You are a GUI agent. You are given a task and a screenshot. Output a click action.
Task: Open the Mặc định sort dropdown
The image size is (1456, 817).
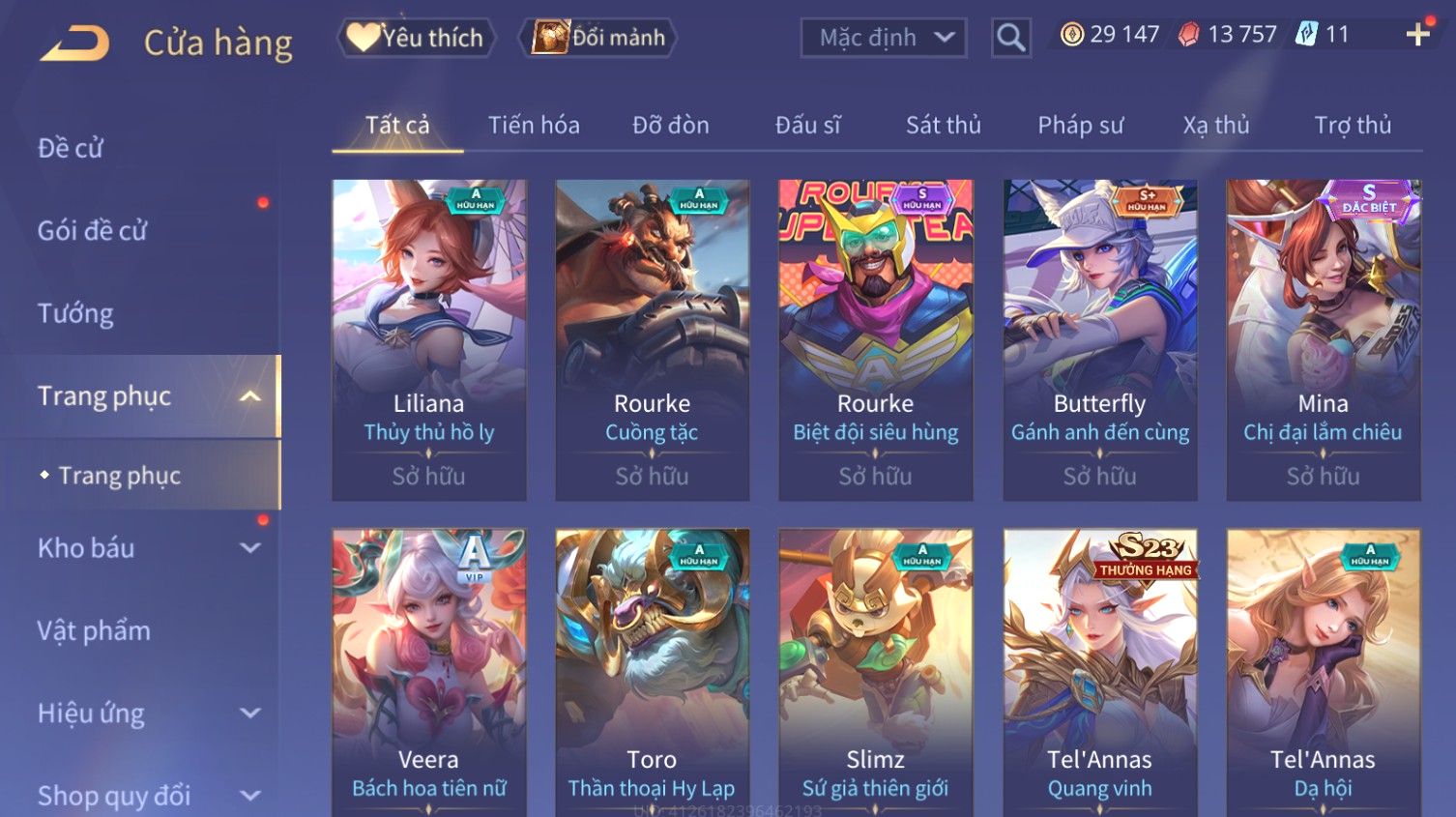coord(884,38)
